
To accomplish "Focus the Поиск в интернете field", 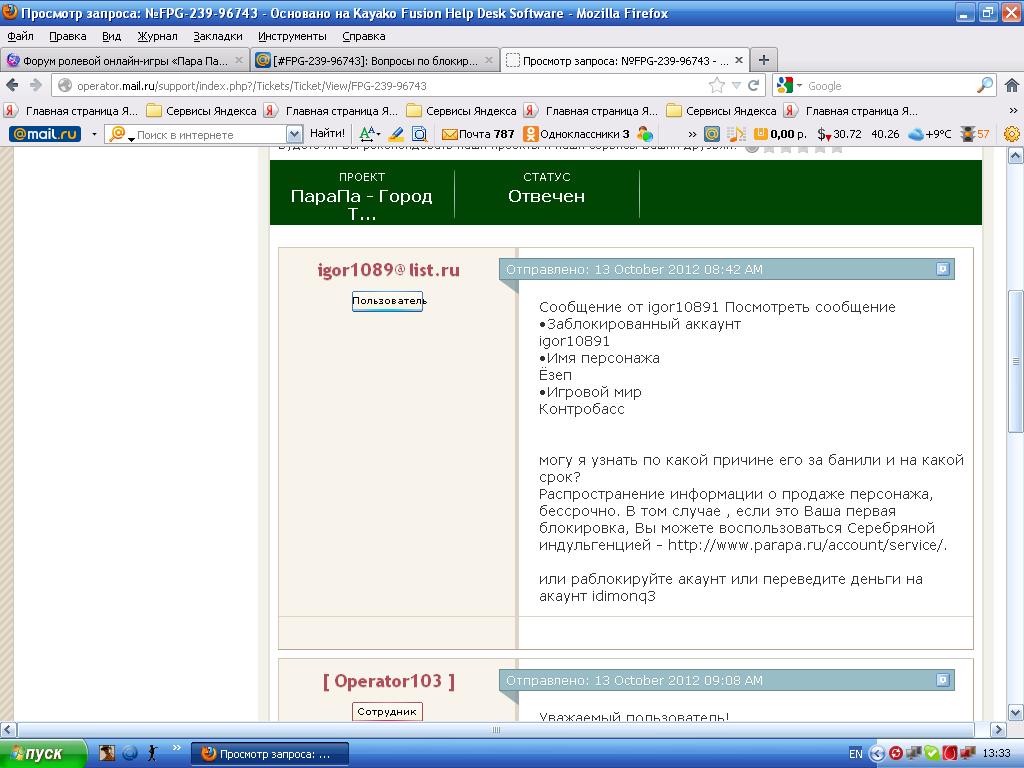I will click(203, 135).
